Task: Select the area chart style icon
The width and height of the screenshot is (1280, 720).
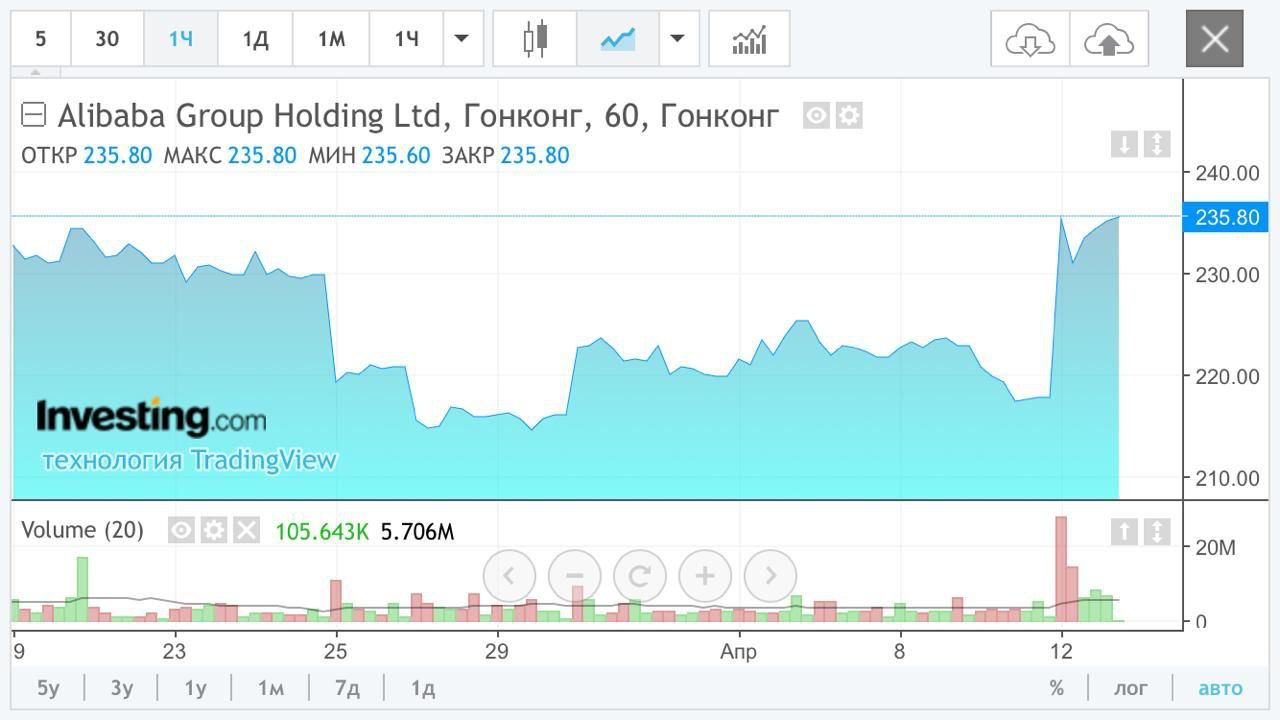Action: click(x=618, y=39)
